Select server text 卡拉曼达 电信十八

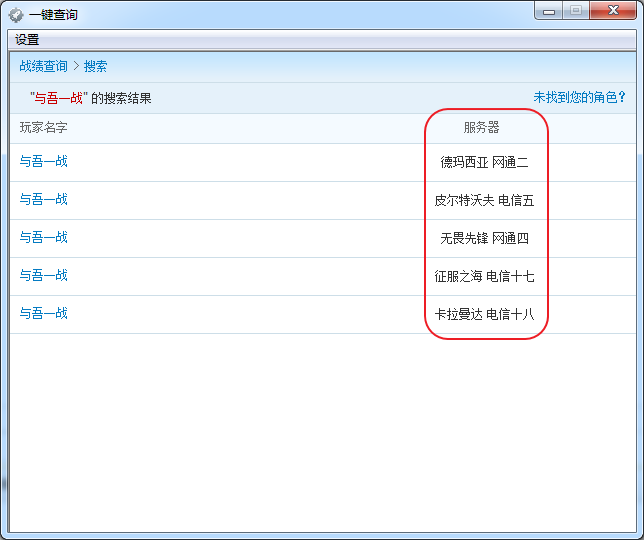484,315
